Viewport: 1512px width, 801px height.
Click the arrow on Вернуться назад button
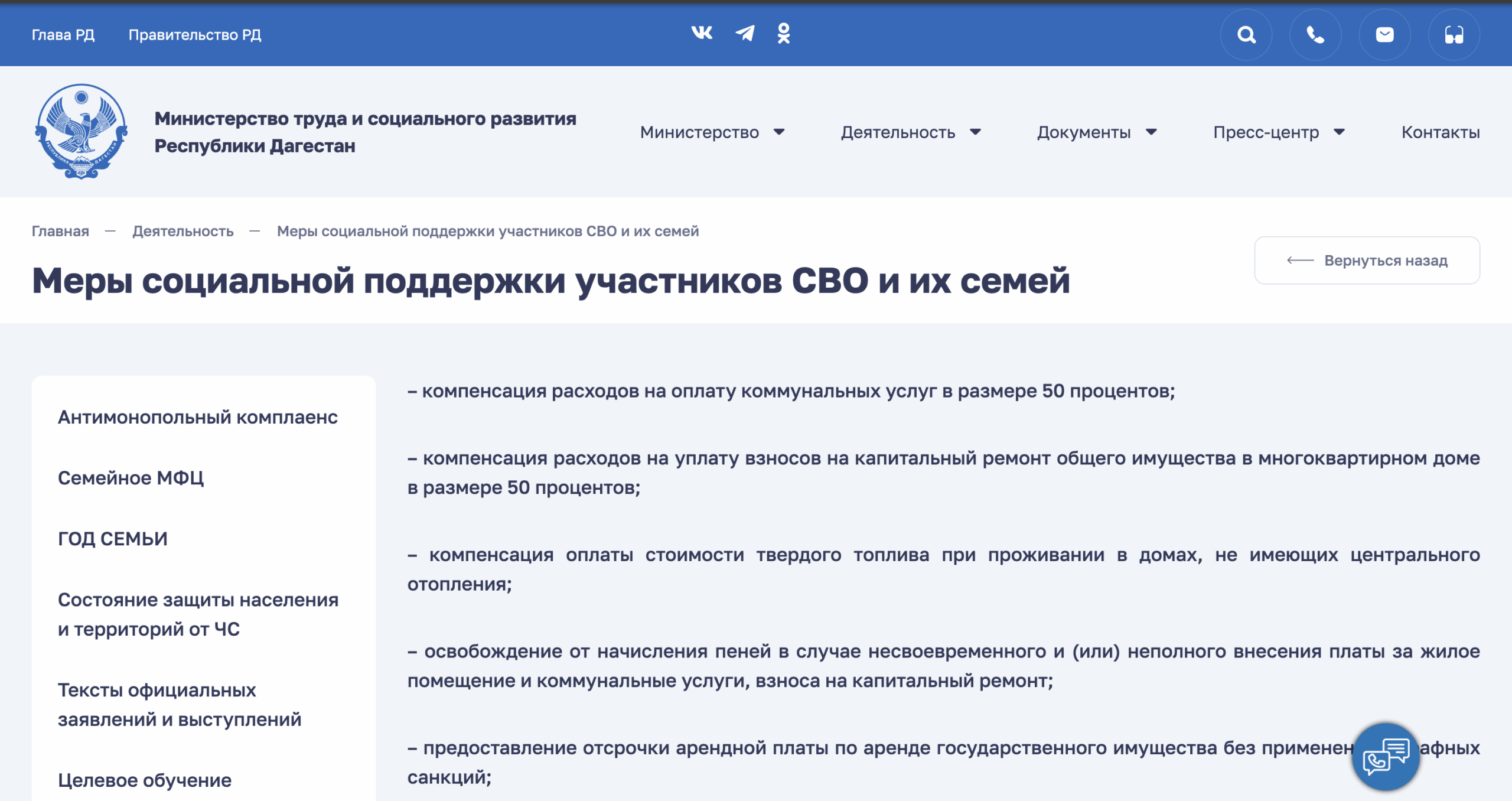click(1301, 261)
